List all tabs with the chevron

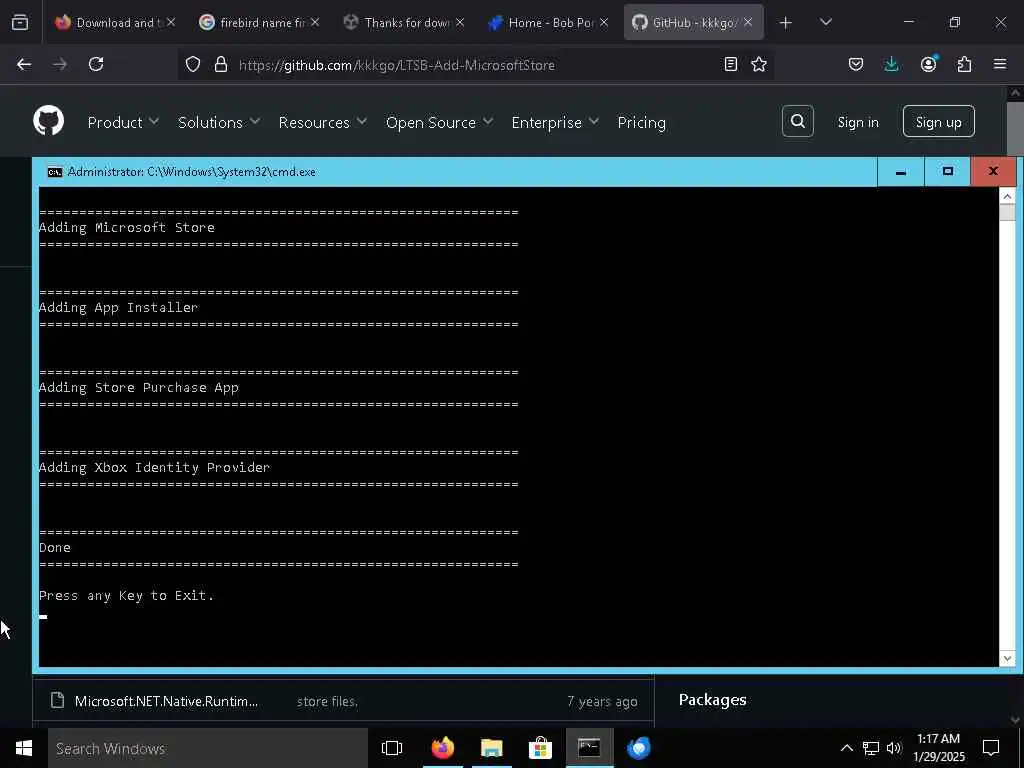tap(825, 22)
